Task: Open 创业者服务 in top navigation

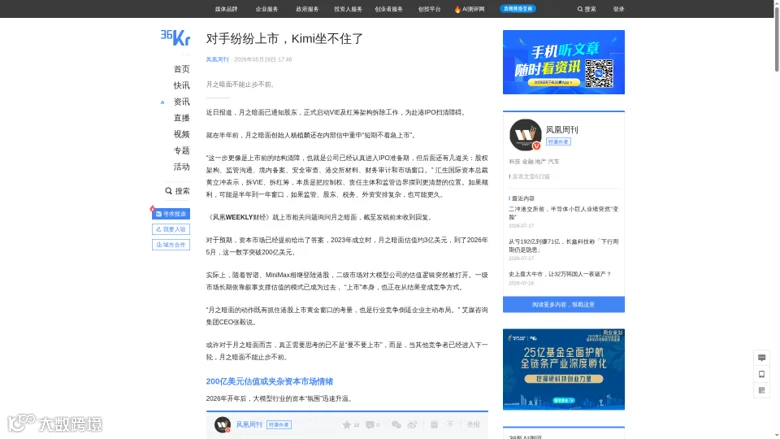Action: (x=389, y=9)
